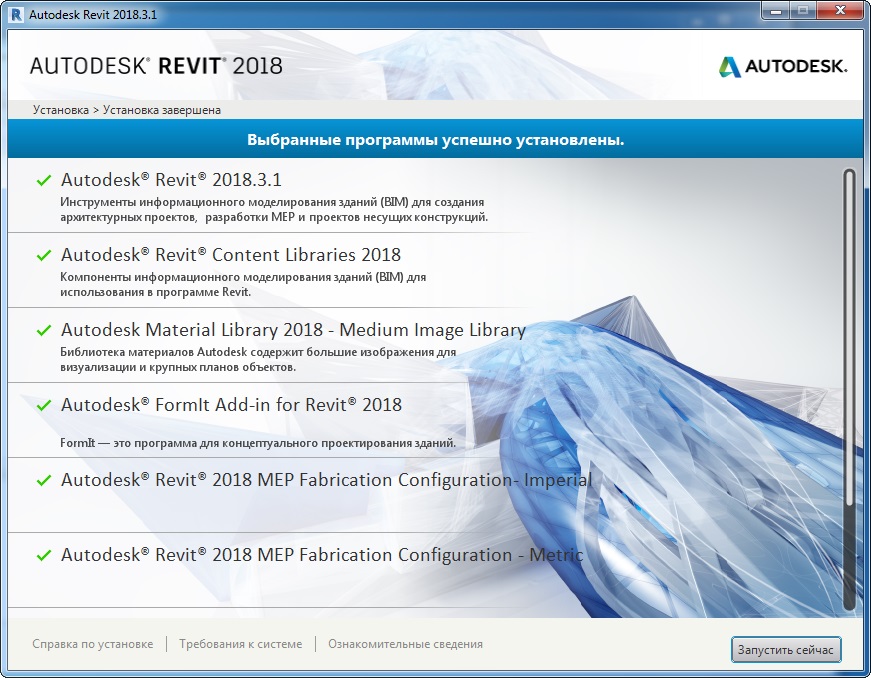The image size is (871, 678).
Task: Click checkmark next to FormIt Add-in for Revit
Action: [43, 406]
